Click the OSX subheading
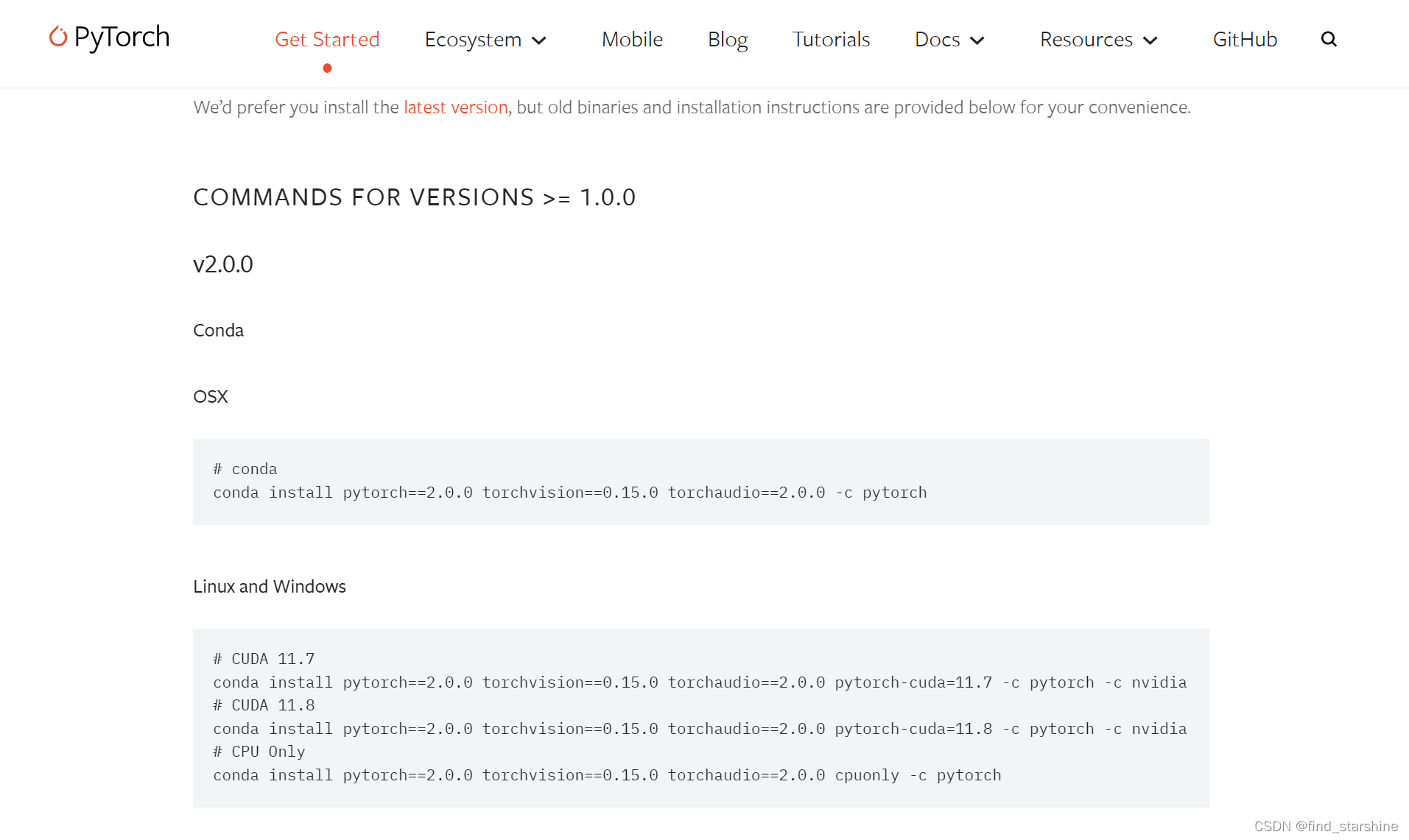Image resolution: width=1409 pixels, height=840 pixels. pos(211,397)
